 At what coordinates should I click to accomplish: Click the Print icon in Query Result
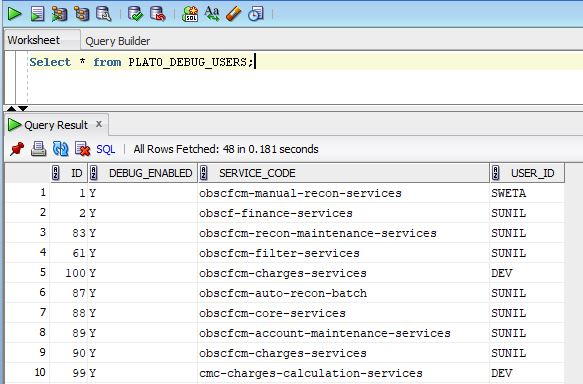[39, 149]
